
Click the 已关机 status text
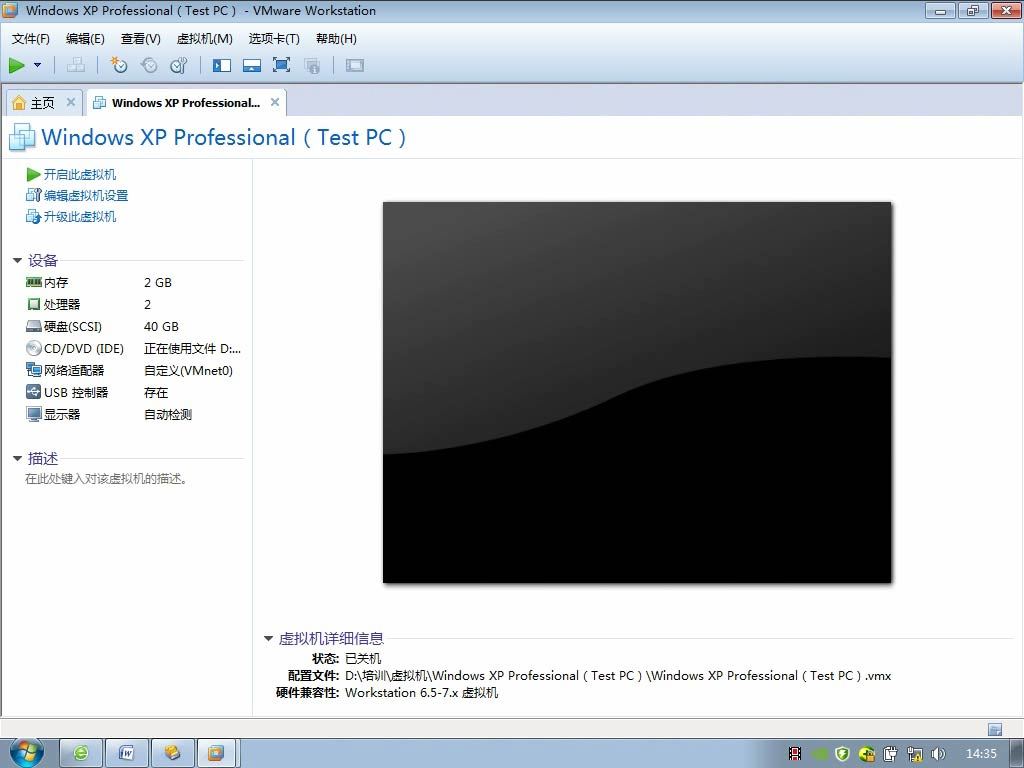363,658
